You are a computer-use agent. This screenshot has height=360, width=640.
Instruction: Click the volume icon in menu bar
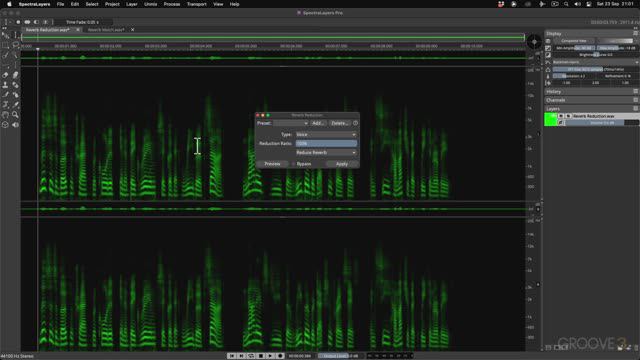pyautogui.click(x=577, y=4)
